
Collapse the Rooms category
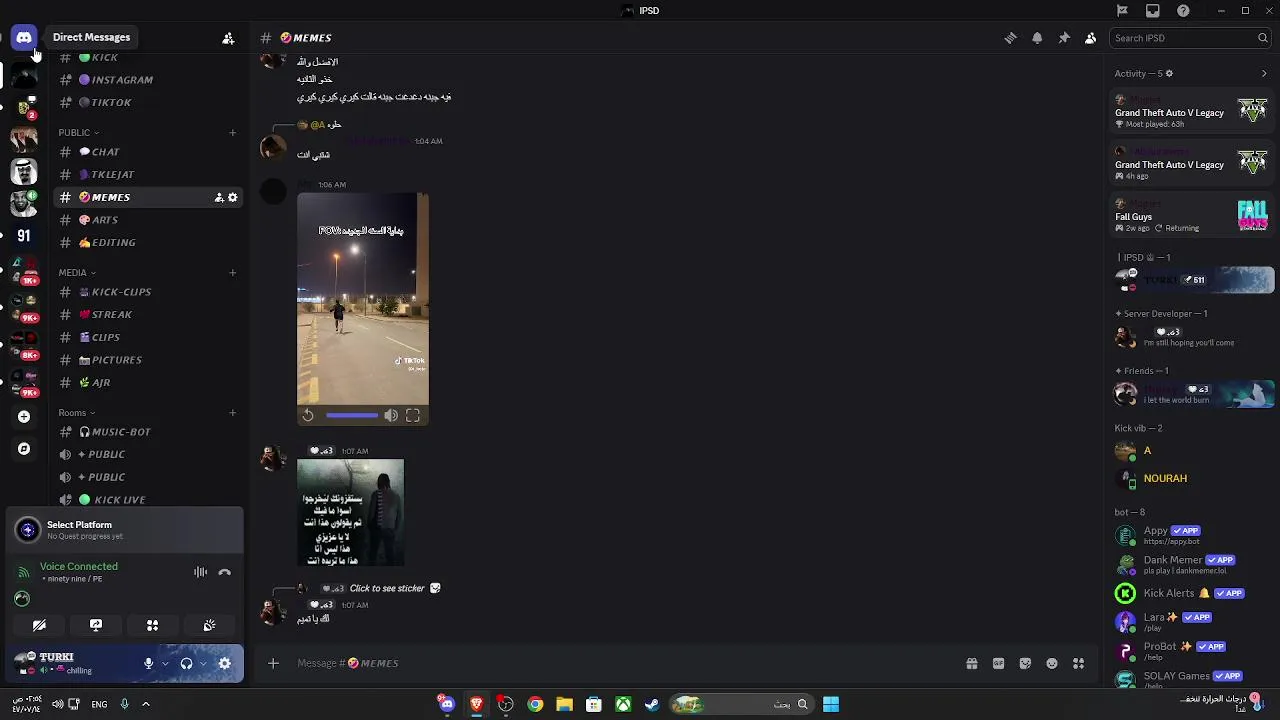(77, 412)
